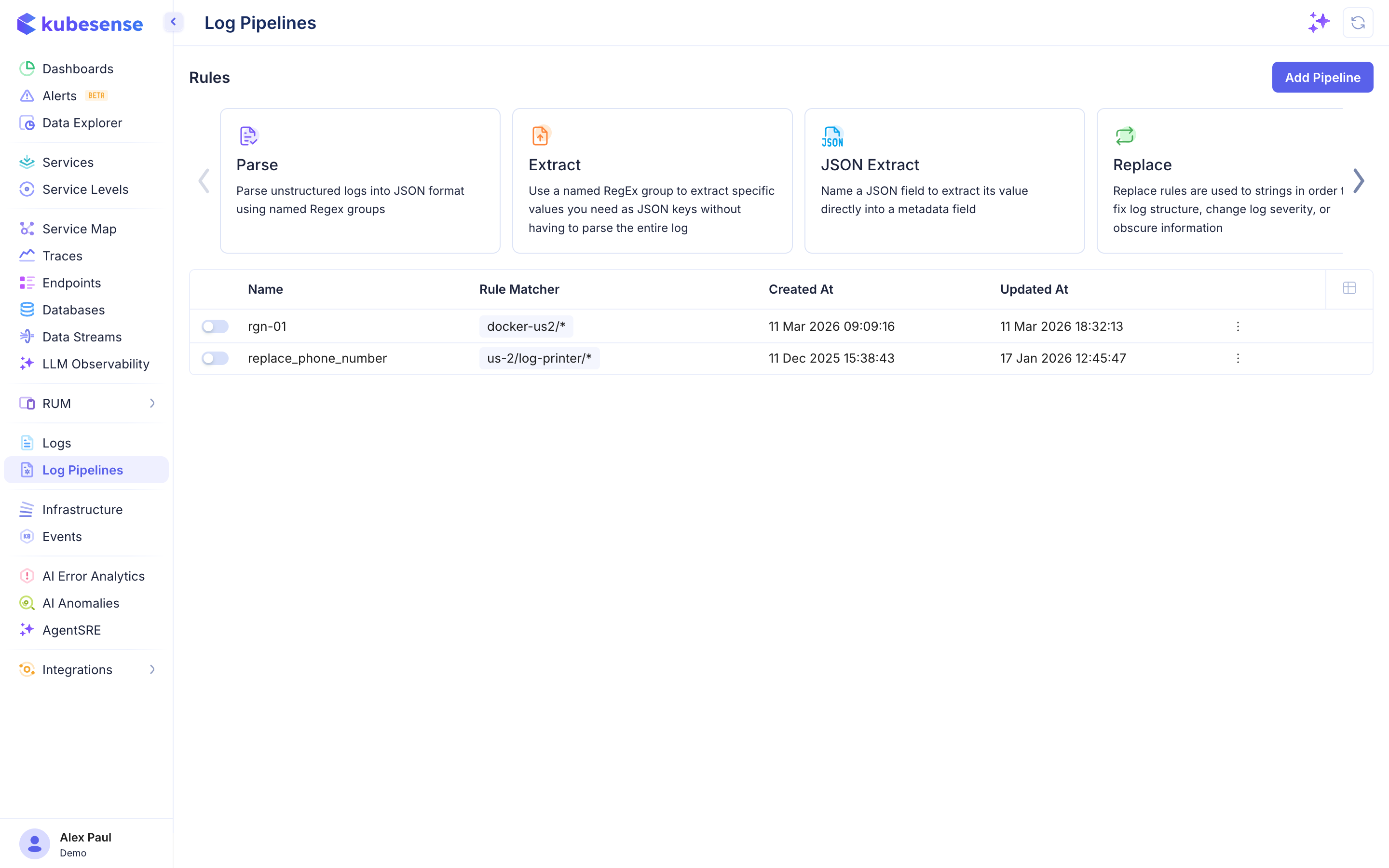
Task: Click the Add Pipeline button
Action: [1322, 78]
